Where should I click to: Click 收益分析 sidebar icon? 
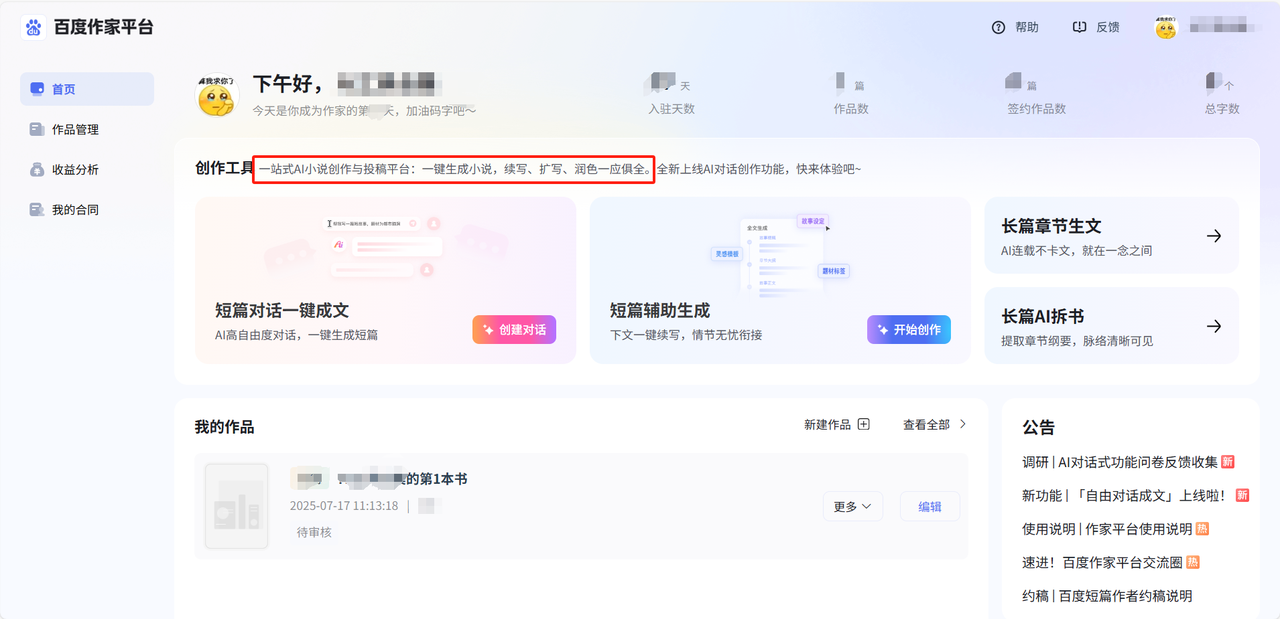37,169
